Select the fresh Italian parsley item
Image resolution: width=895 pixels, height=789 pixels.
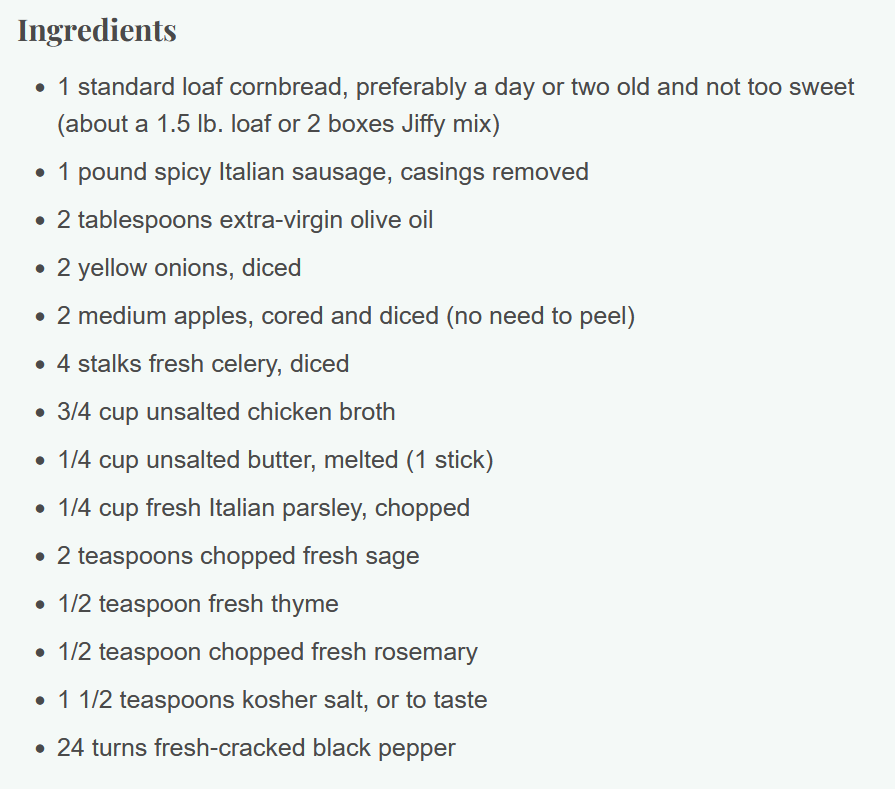[x=263, y=508]
